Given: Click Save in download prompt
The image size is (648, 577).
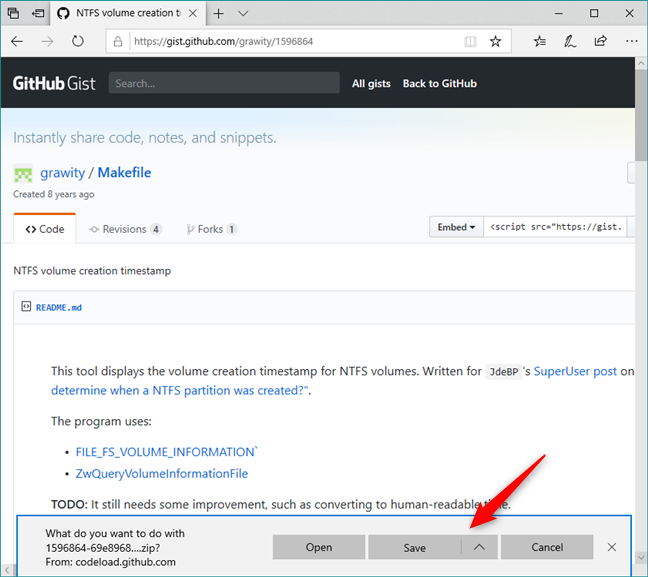Looking at the screenshot, I should click(415, 547).
